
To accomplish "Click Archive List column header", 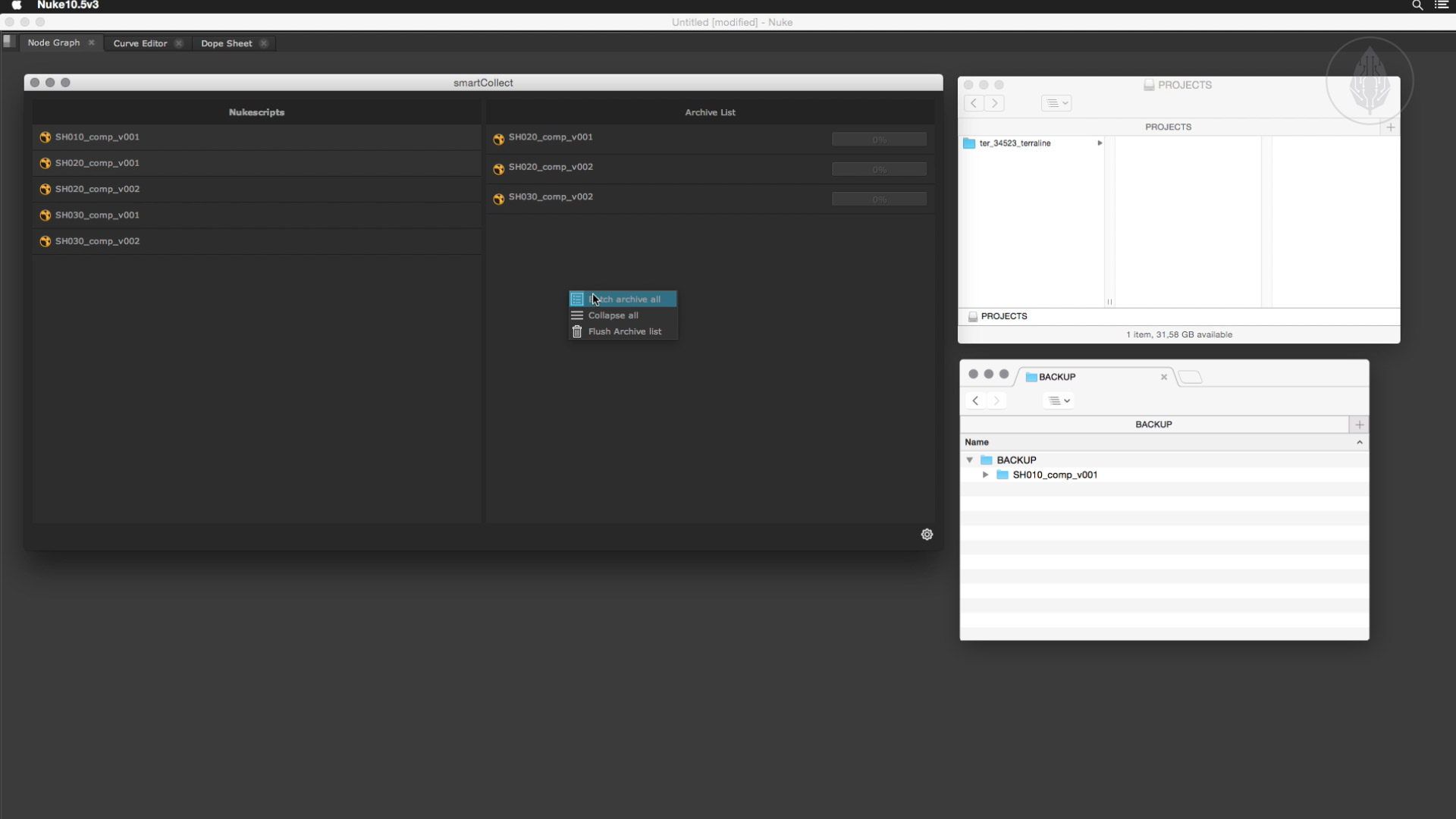I will pos(711,112).
